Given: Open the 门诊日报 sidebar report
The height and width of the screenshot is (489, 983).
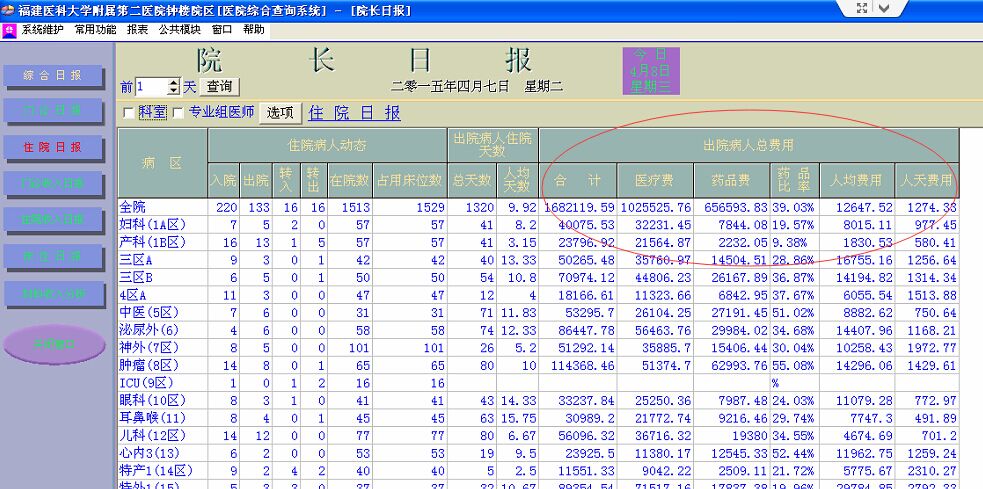Looking at the screenshot, I should tap(53, 111).
